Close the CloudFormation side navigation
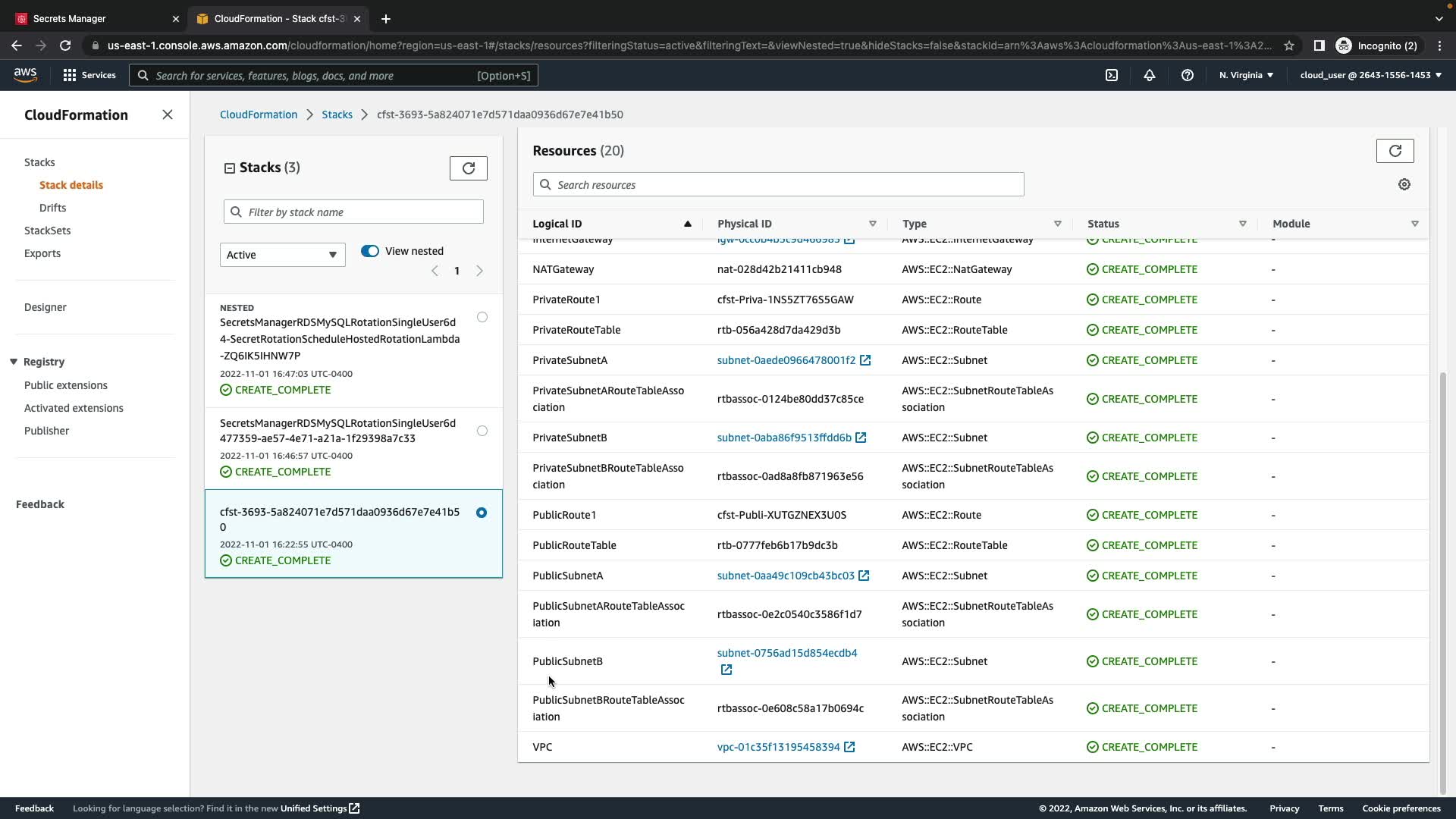The width and height of the screenshot is (1456, 819). [168, 115]
